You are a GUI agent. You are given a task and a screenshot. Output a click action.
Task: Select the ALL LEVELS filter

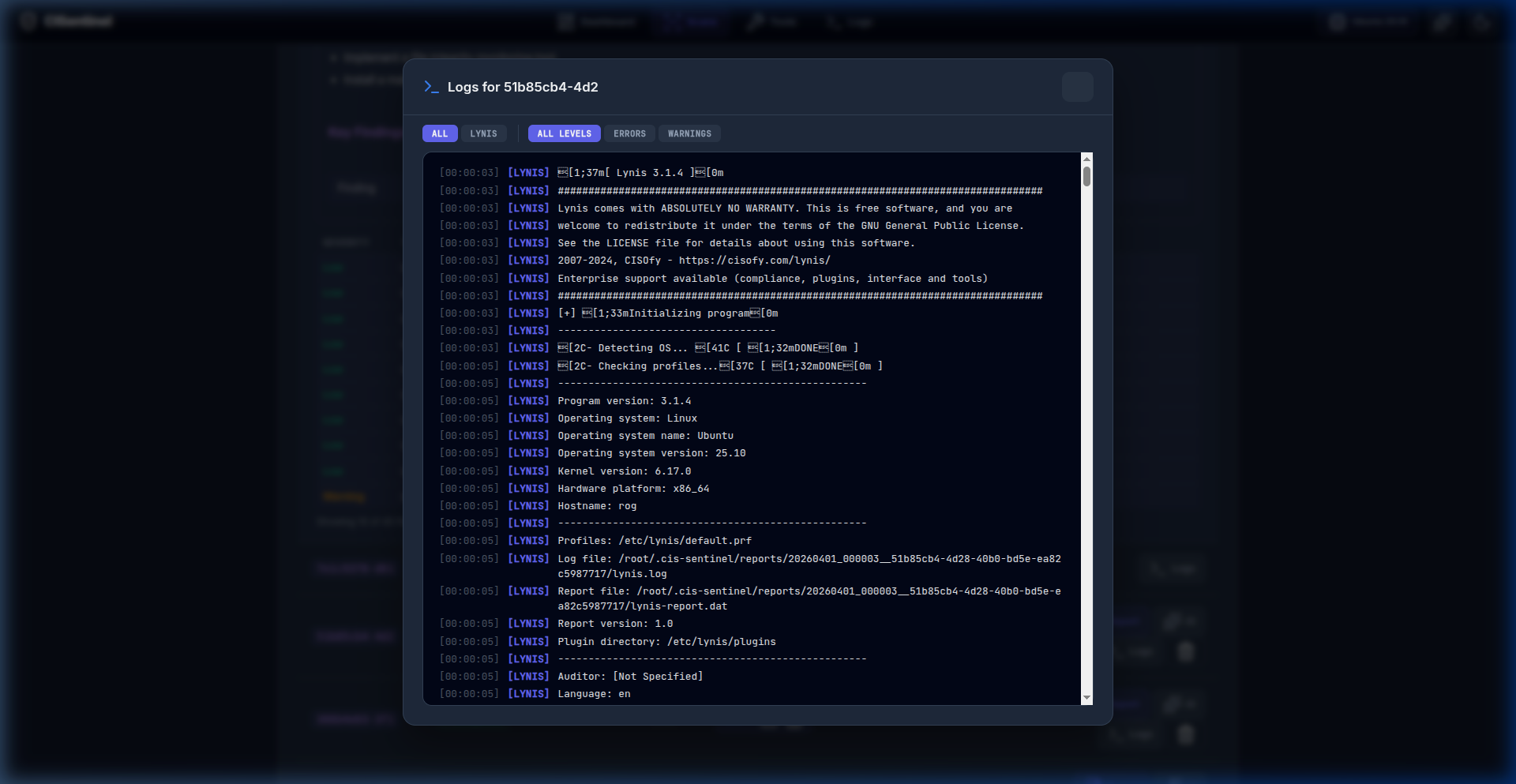click(x=565, y=133)
